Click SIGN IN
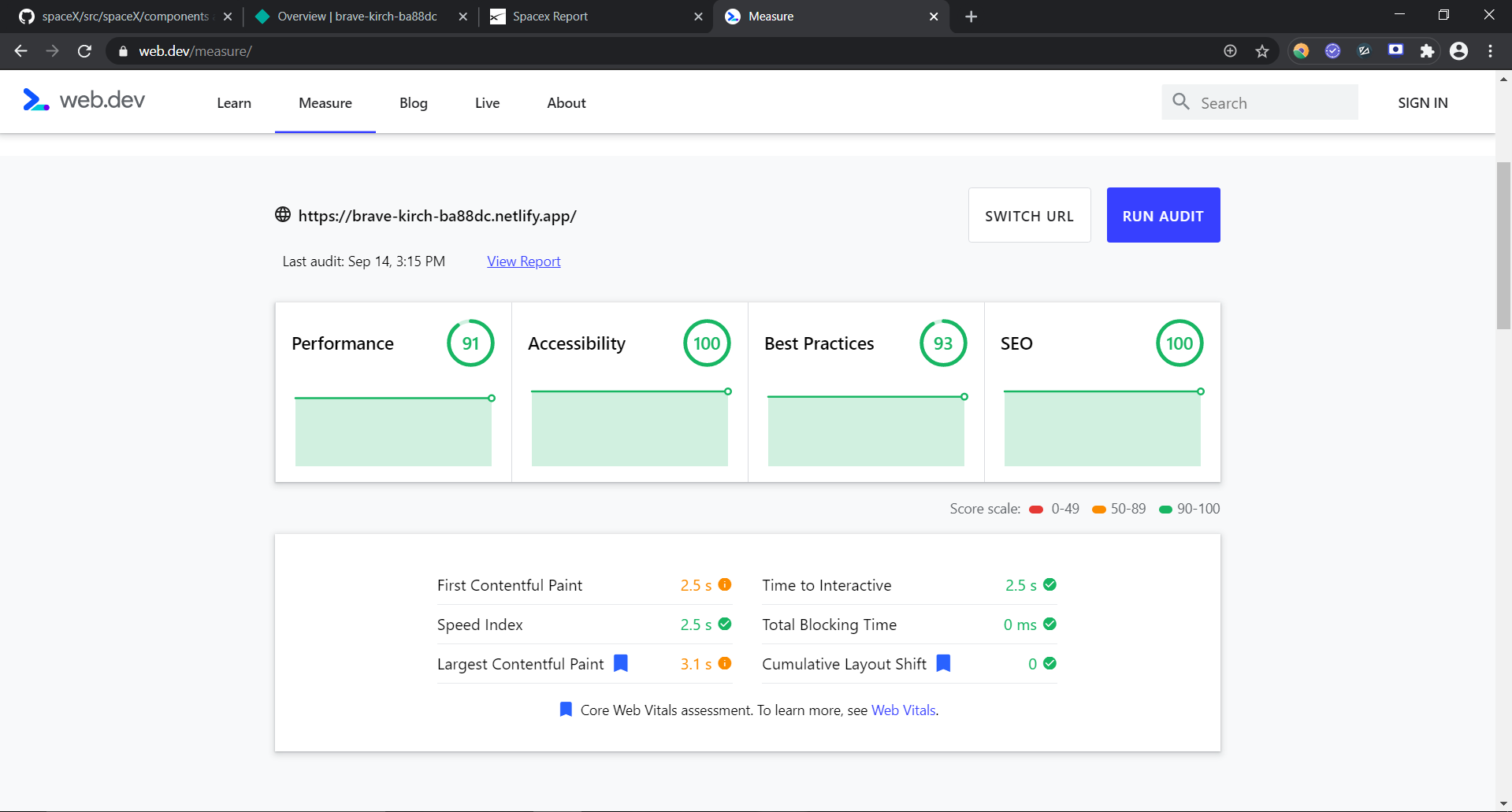 (1422, 103)
